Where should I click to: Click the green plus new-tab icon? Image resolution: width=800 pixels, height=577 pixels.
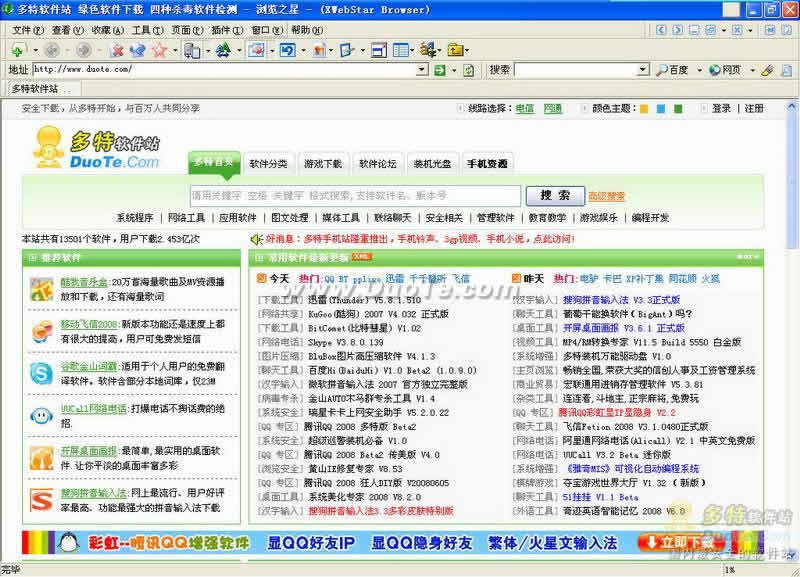click(x=18, y=50)
